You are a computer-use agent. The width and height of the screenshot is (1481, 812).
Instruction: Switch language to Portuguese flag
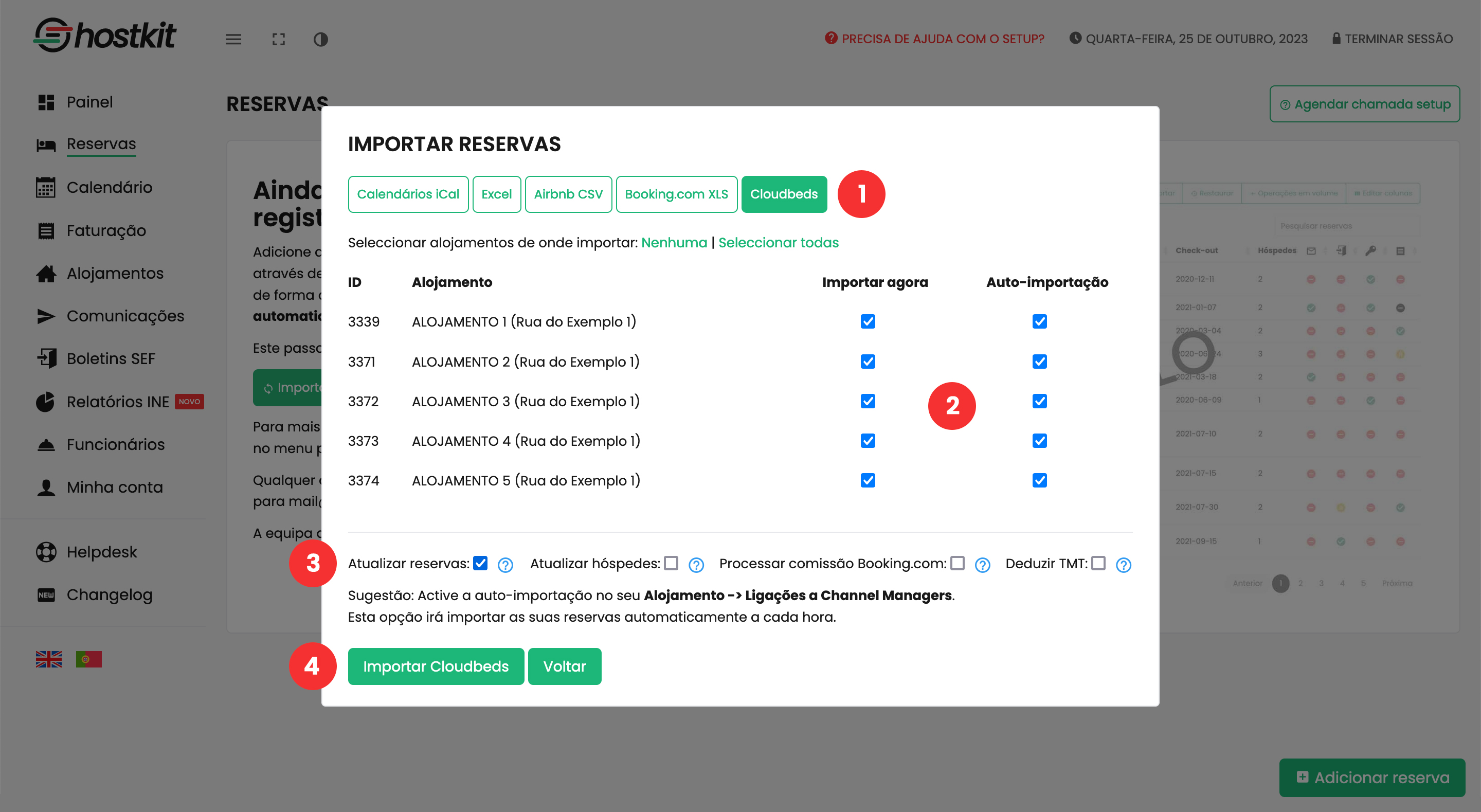88,659
